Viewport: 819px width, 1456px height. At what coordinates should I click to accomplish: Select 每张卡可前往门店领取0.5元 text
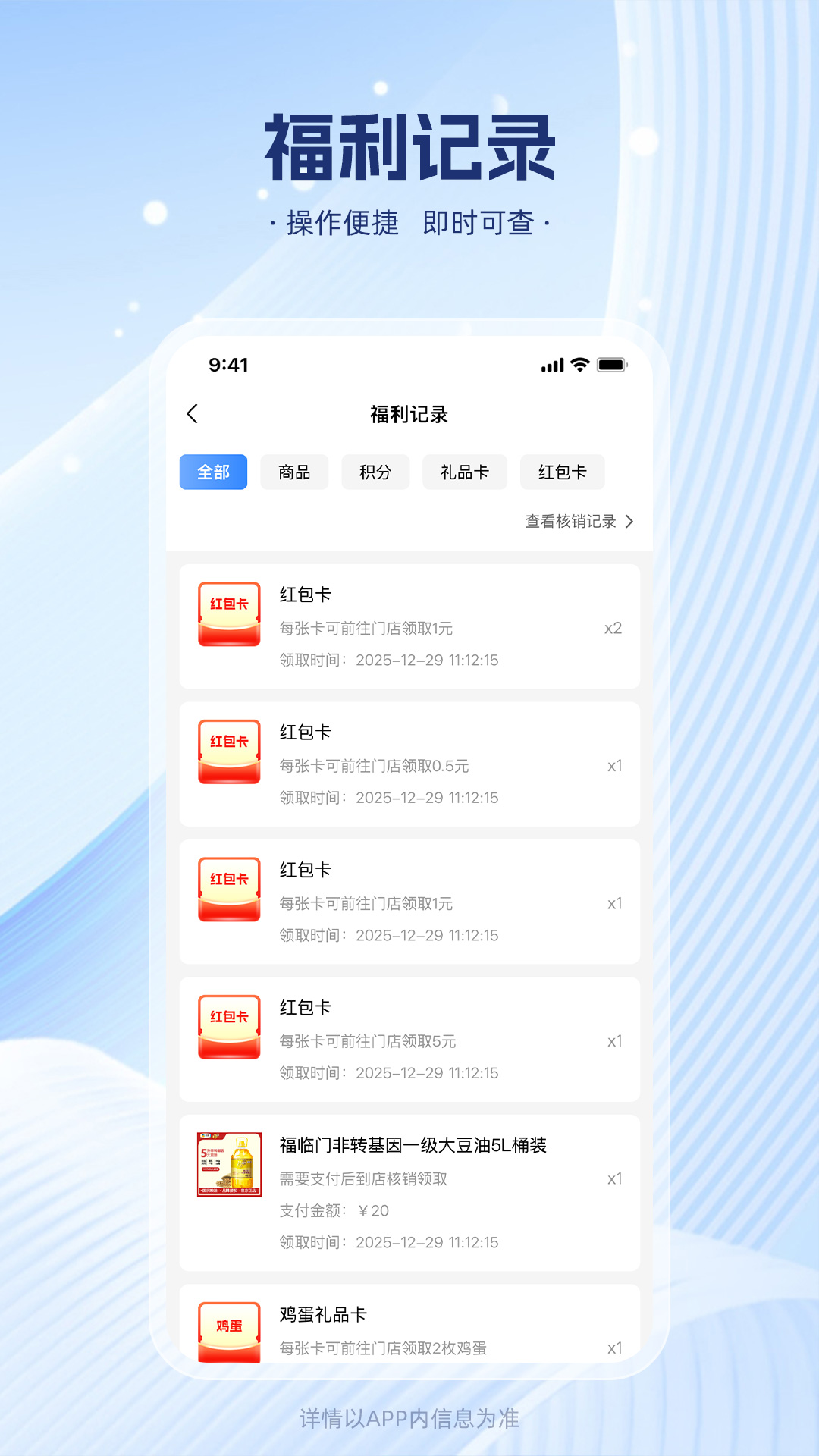[x=374, y=766]
